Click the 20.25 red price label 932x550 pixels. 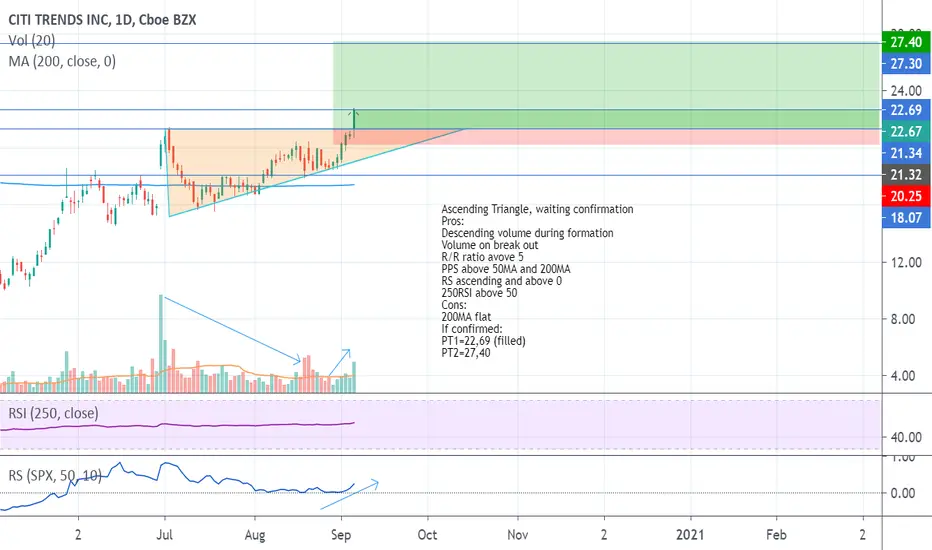(x=906, y=196)
